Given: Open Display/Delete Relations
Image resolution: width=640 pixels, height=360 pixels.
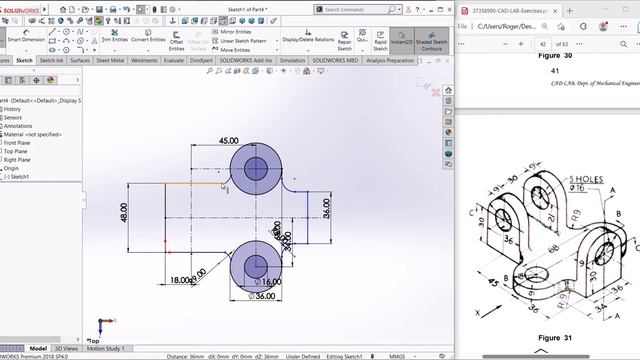Looking at the screenshot, I should (308, 36).
